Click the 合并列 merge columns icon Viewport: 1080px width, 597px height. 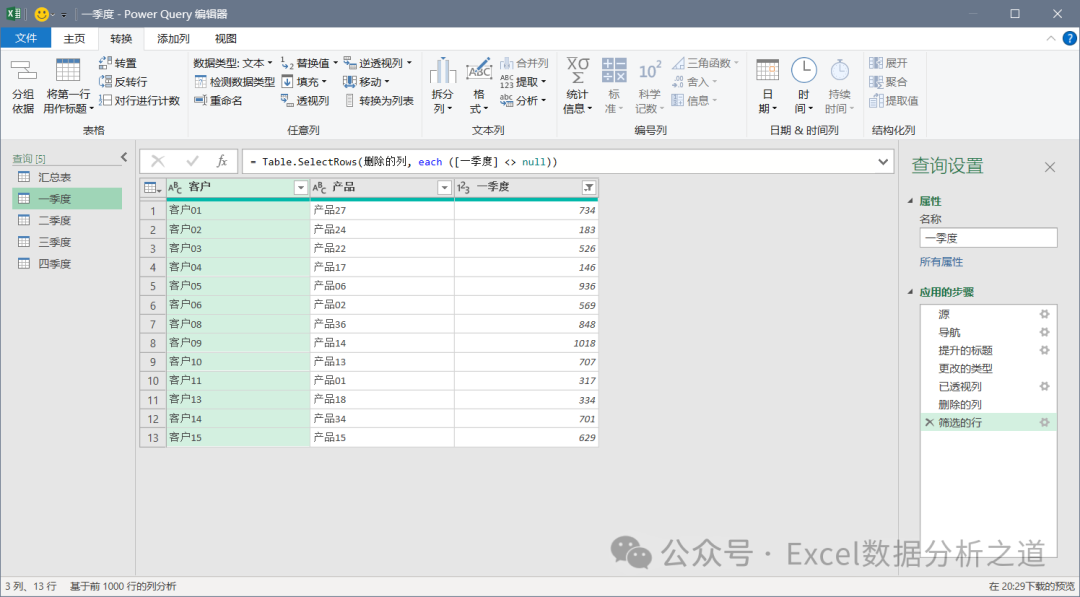pyautogui.click(x=507, y=63)
